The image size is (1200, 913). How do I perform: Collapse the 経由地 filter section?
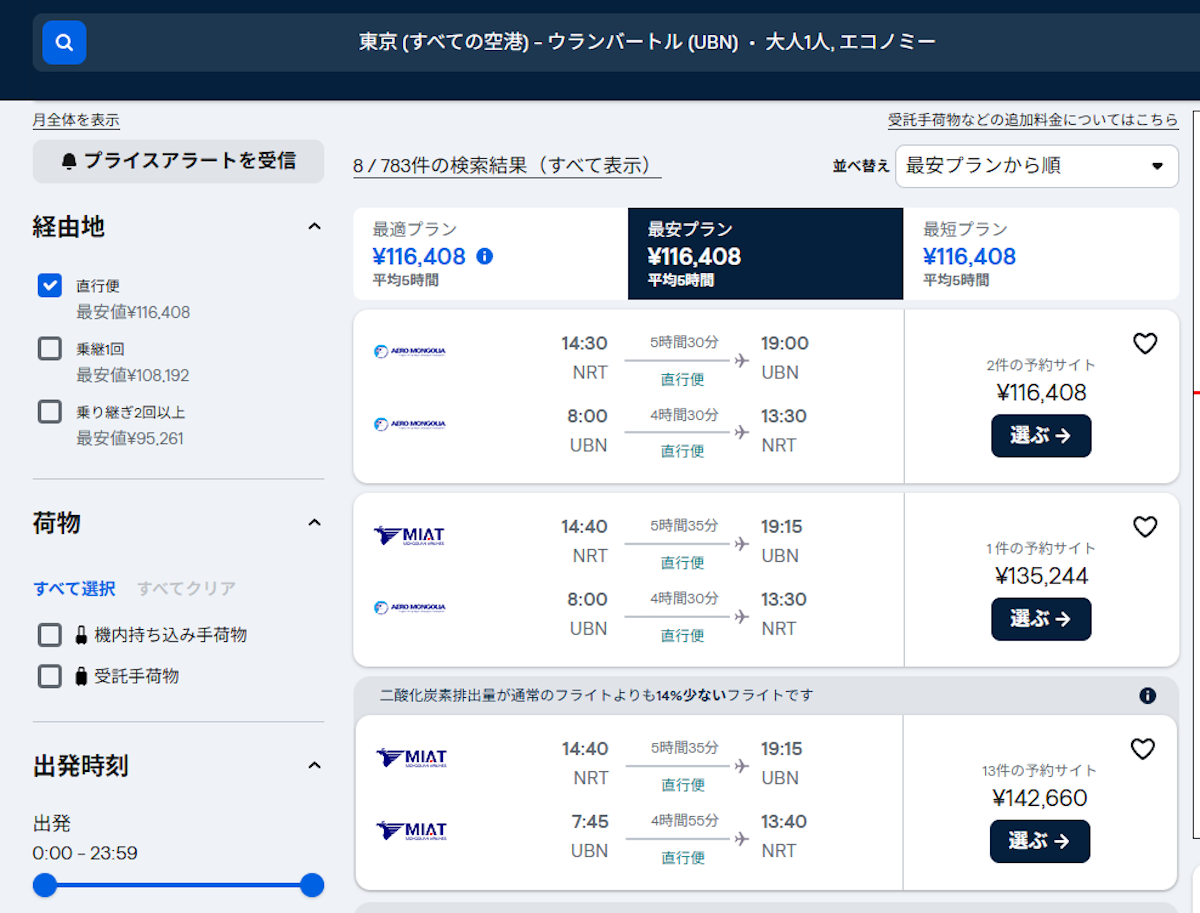314,227
